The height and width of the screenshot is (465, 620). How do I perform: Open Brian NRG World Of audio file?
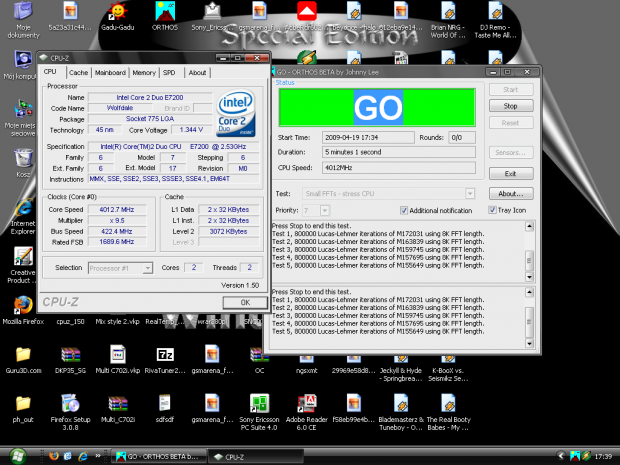coord(448,20)
